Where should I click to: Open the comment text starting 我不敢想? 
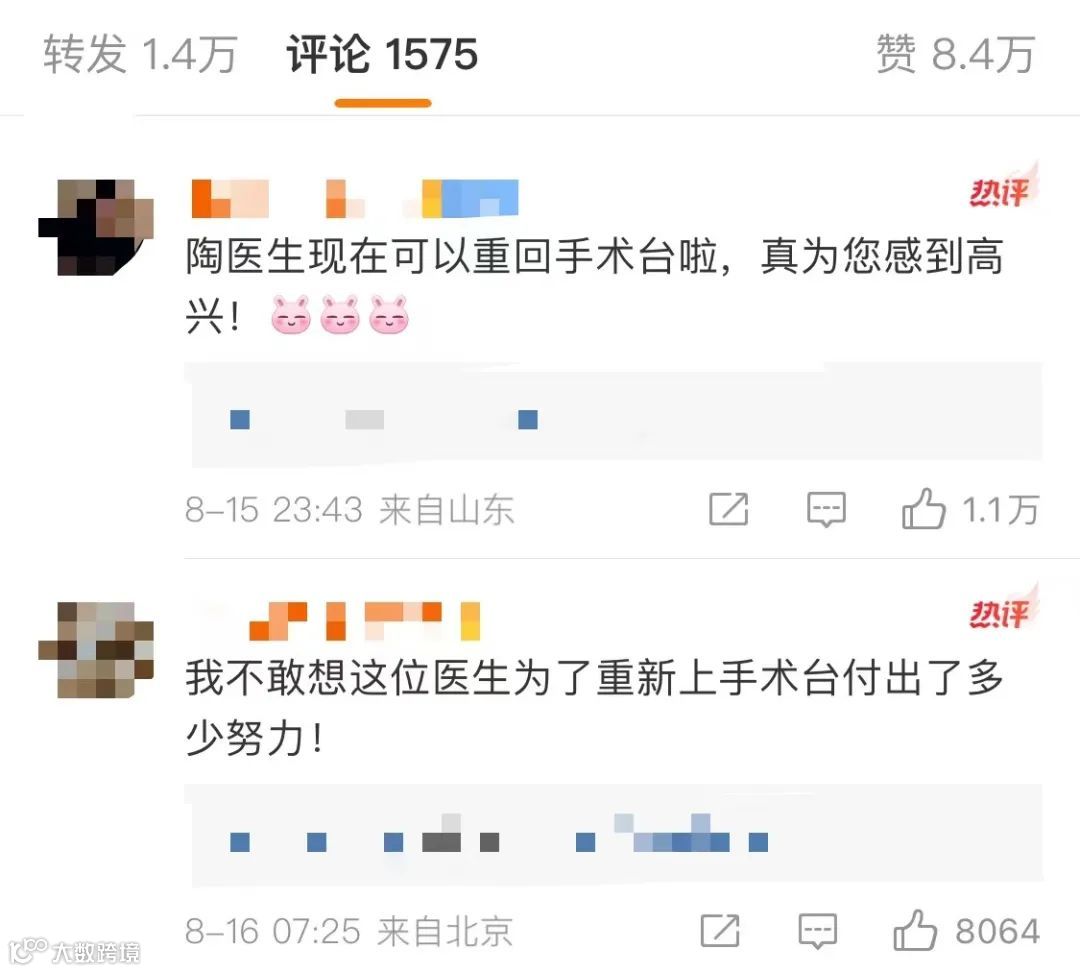(x=594, y=708)
